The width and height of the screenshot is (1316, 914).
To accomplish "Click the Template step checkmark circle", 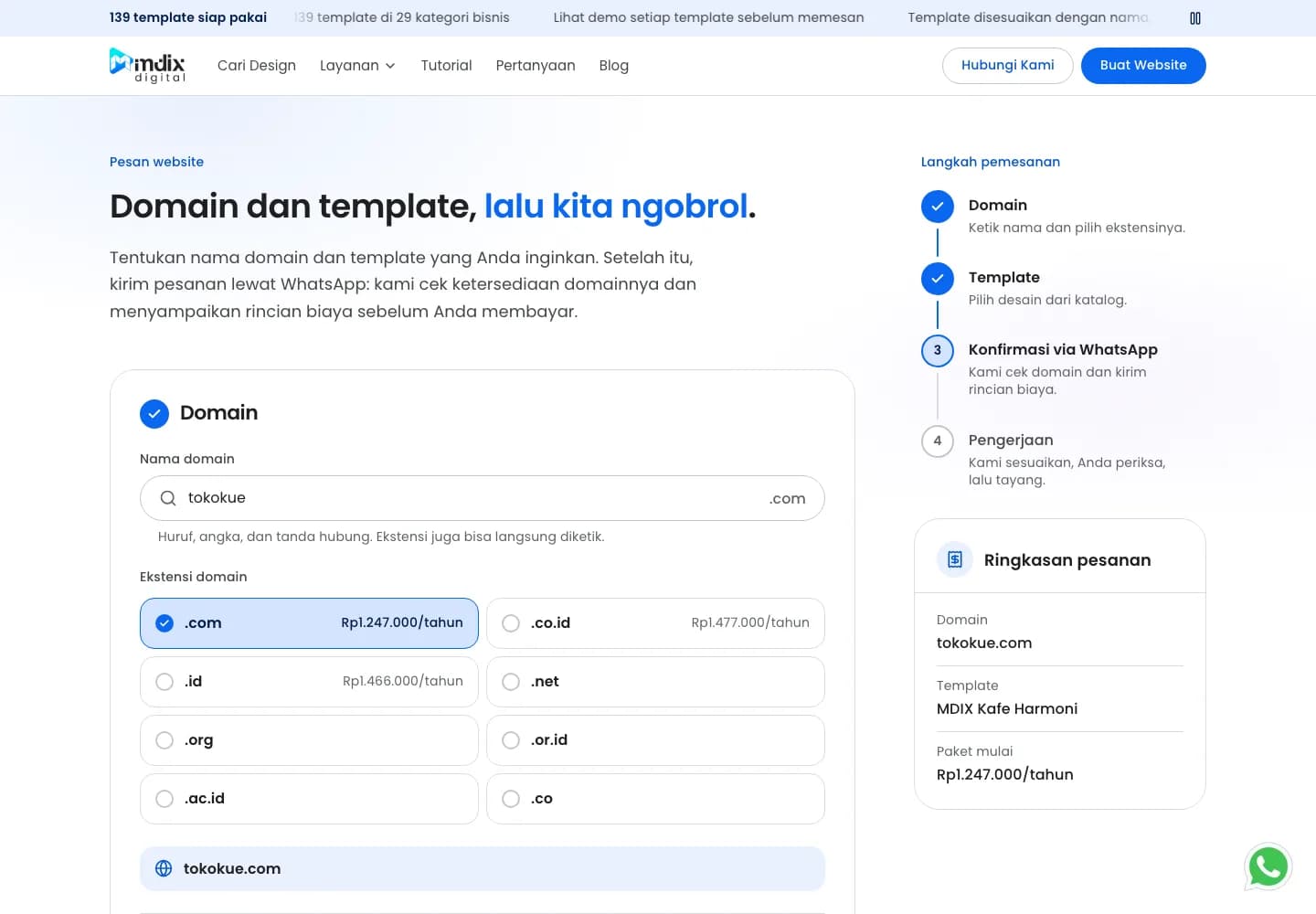I will tap(938, 279).
